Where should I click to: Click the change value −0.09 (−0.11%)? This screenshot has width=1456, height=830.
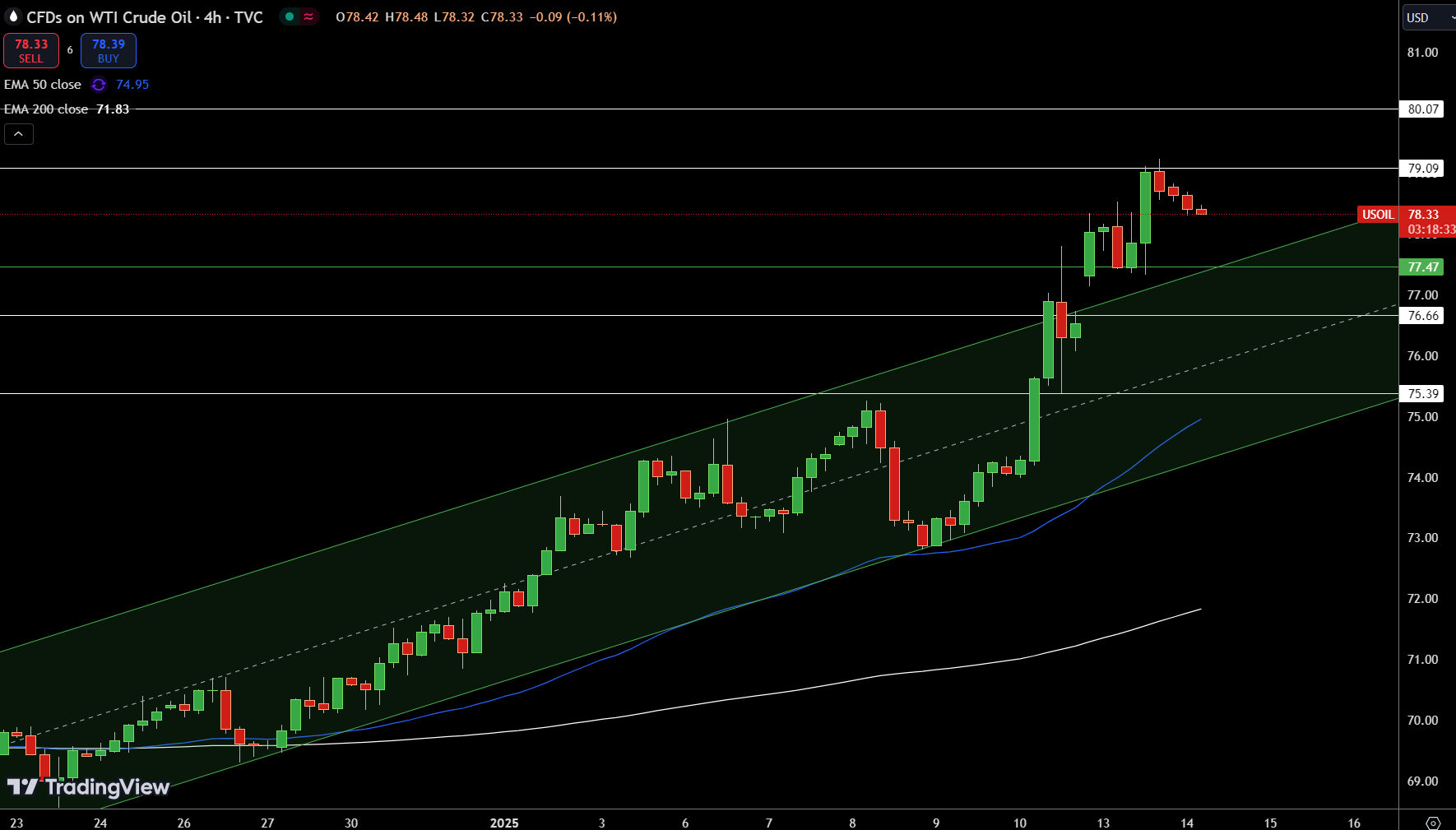(x=574, y=16)
